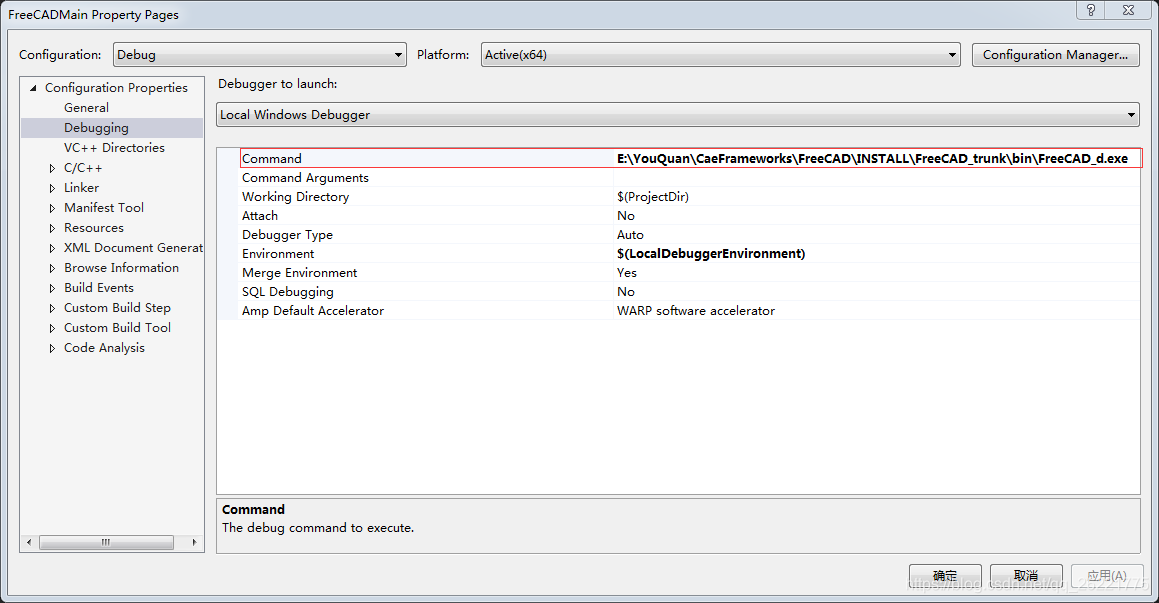1159x603 pixels.
Task: Expand the XML Document Generator node
Action: point(52,248)
